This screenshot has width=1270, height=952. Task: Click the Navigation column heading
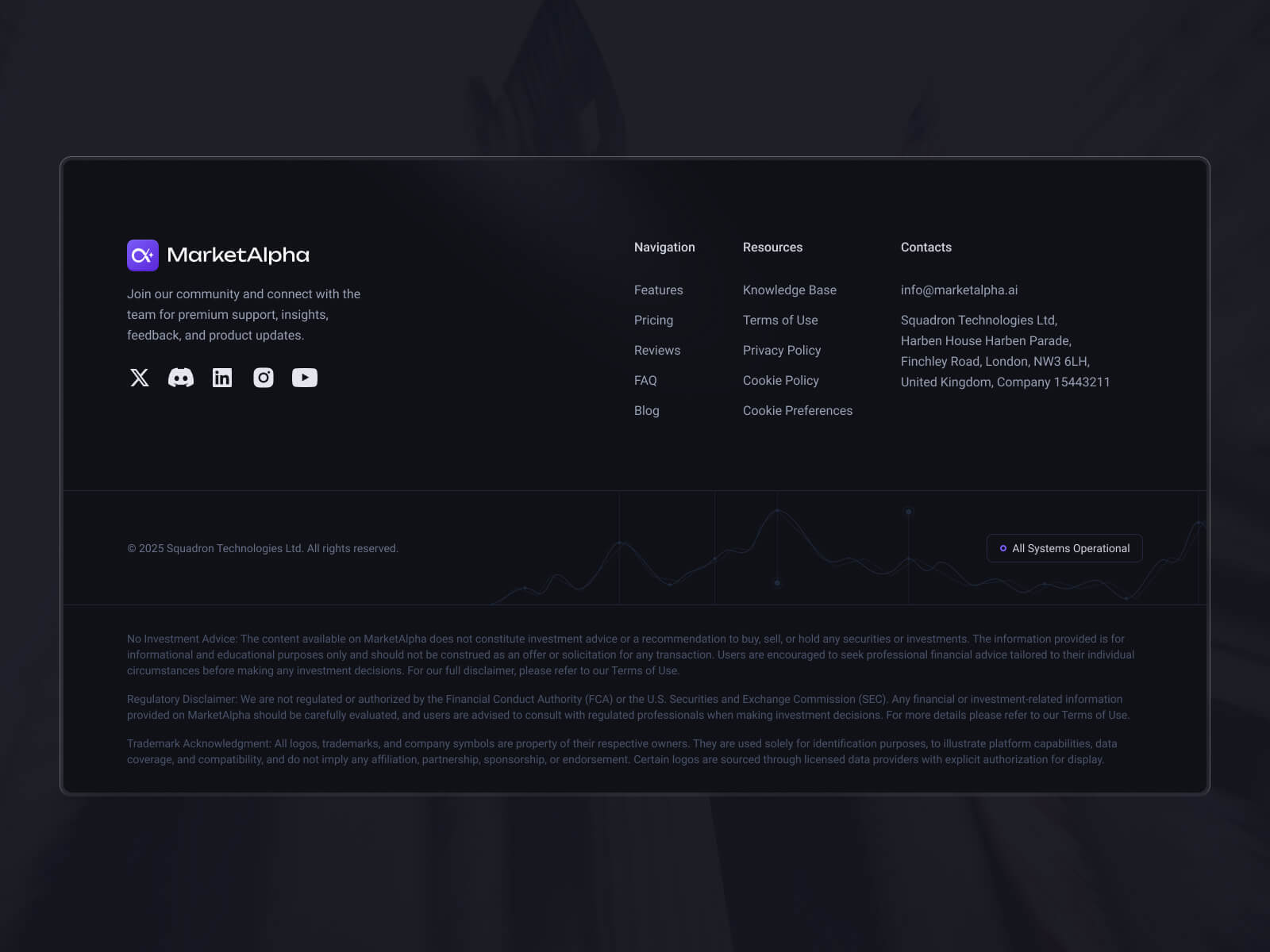pyautogui.click(x=664, y=248)
